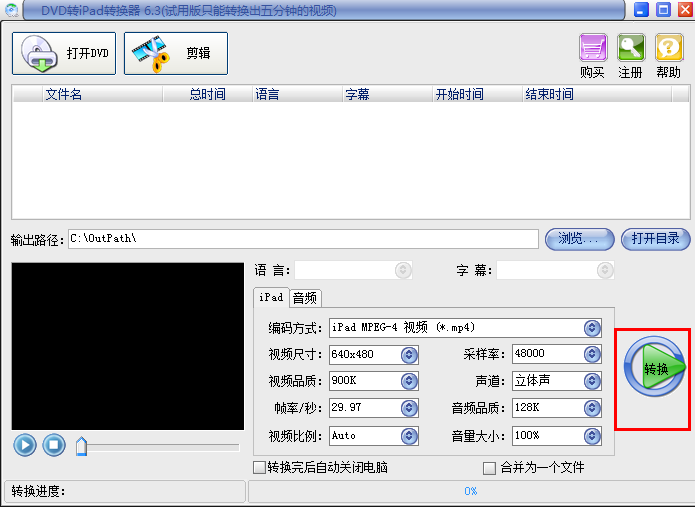Image resolution: width=695 pixels, height=507 pixels.
Task: Click the 字幕 column header
Action: tap(387, 94)
